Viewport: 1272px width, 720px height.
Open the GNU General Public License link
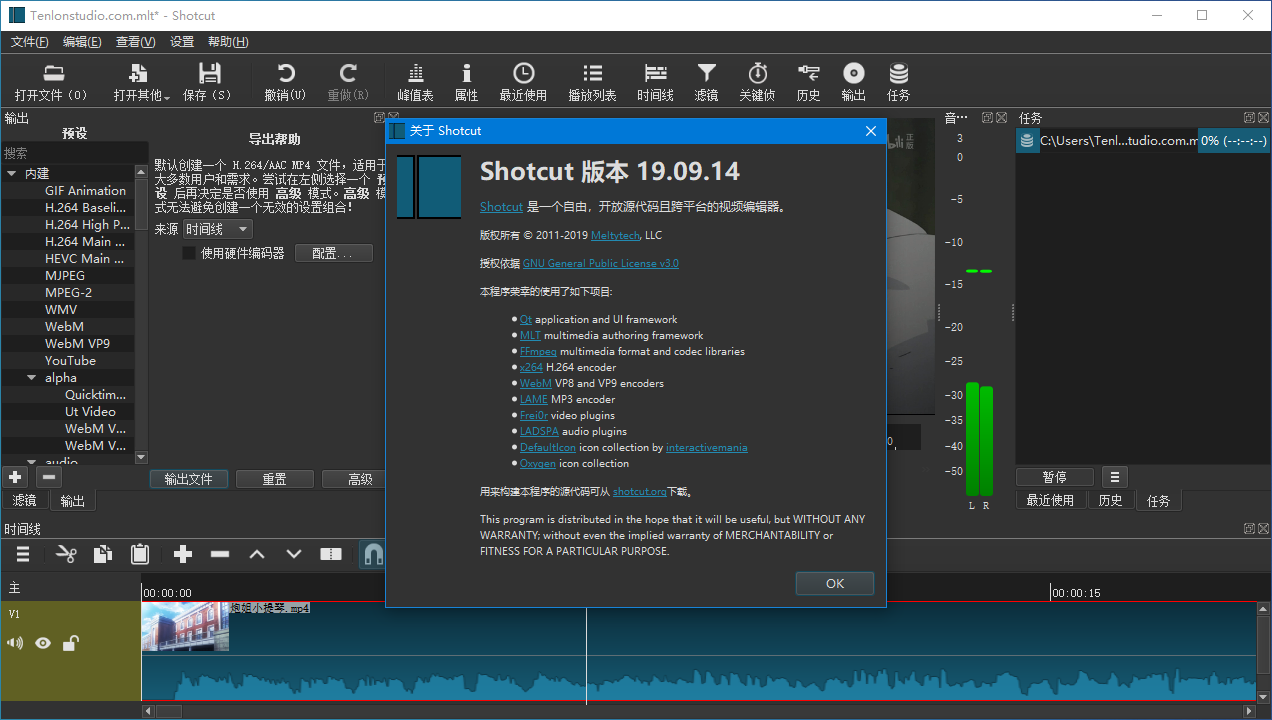600,263
